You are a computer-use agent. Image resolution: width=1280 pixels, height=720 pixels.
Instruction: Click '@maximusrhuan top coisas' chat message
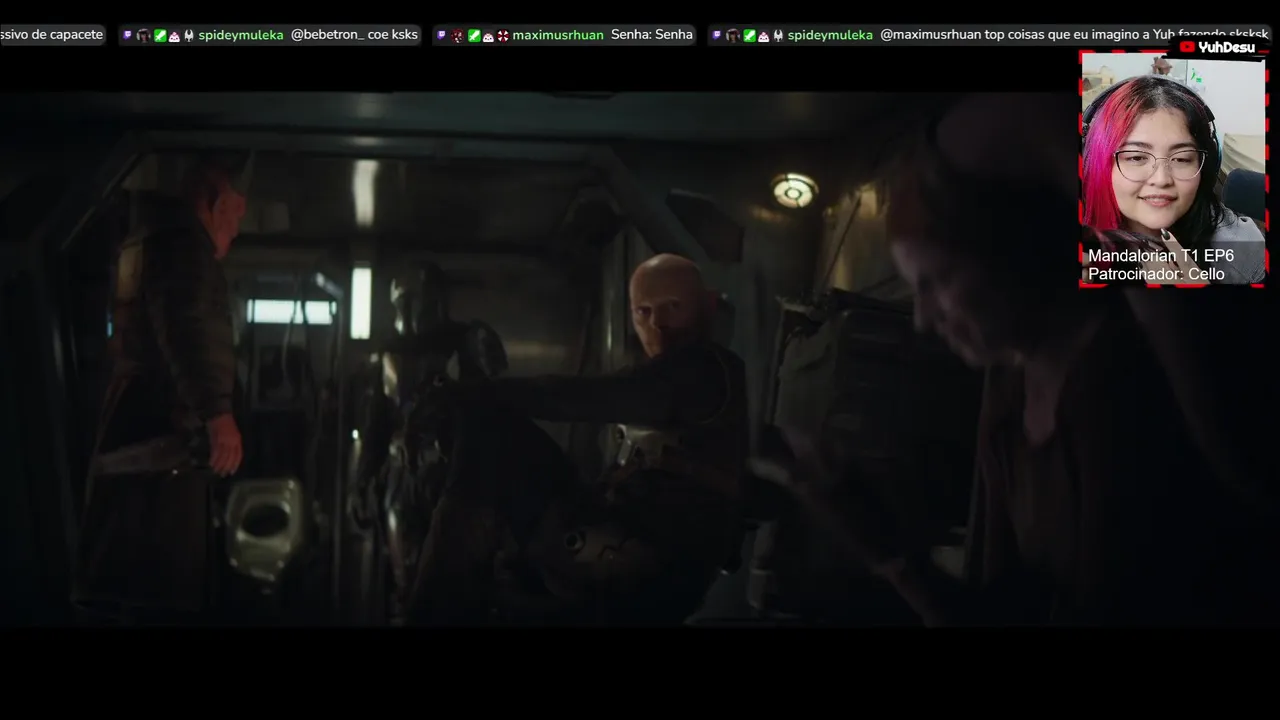pyautogui.click(x=1074, y=35)
